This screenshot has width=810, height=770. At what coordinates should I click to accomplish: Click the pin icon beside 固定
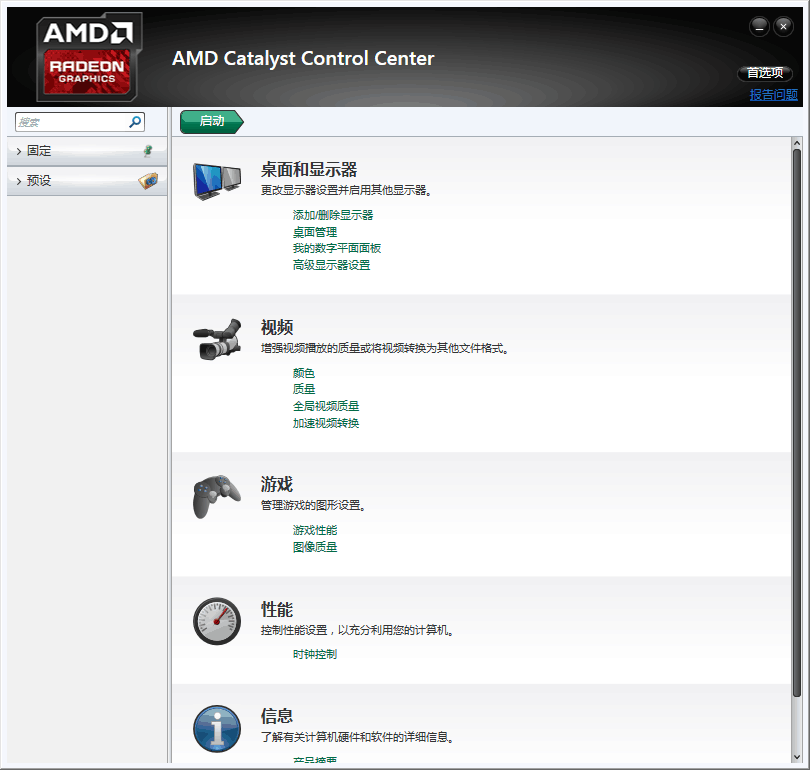tap(148, 151)
